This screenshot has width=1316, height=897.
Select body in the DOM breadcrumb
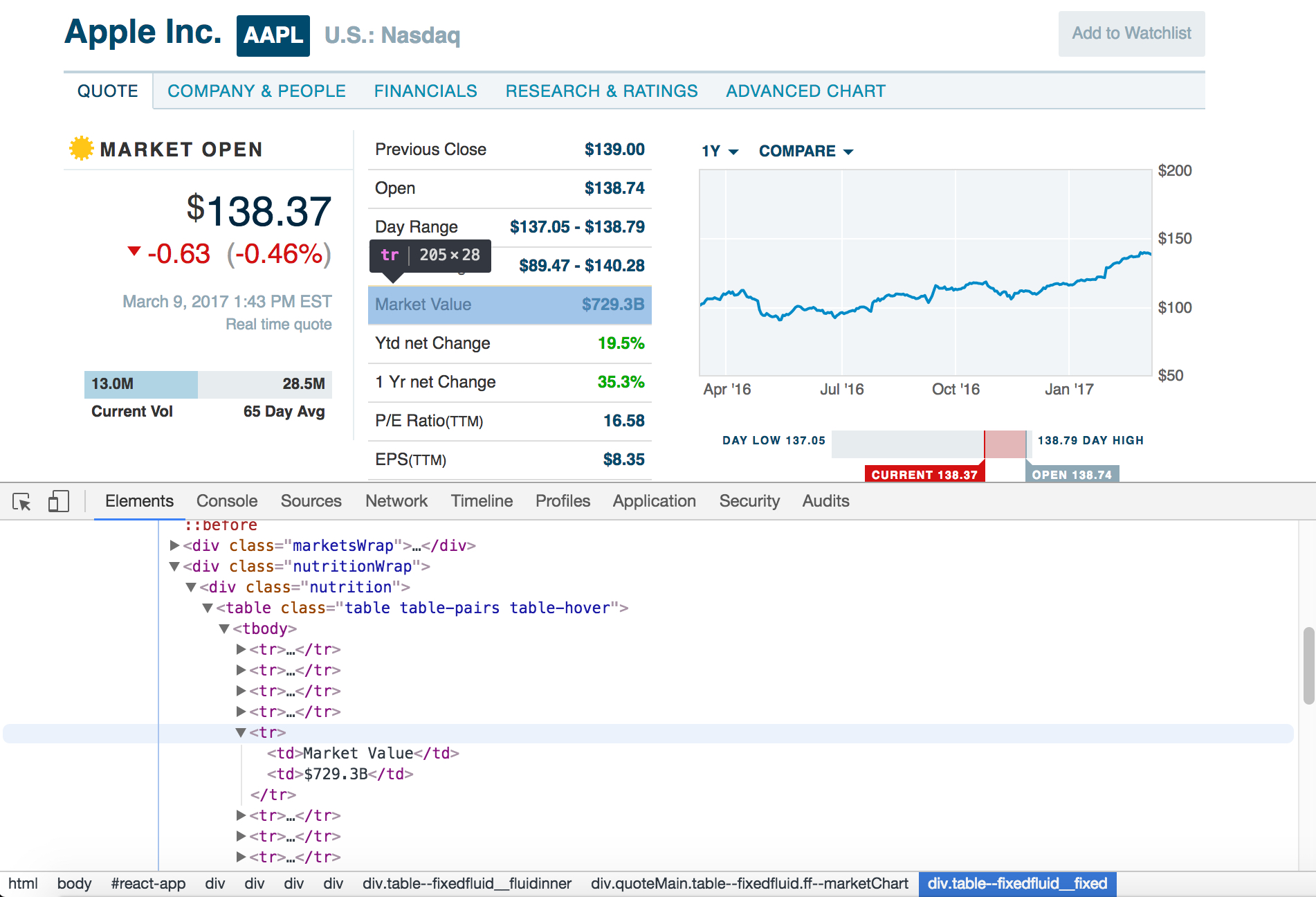[74, 883]
